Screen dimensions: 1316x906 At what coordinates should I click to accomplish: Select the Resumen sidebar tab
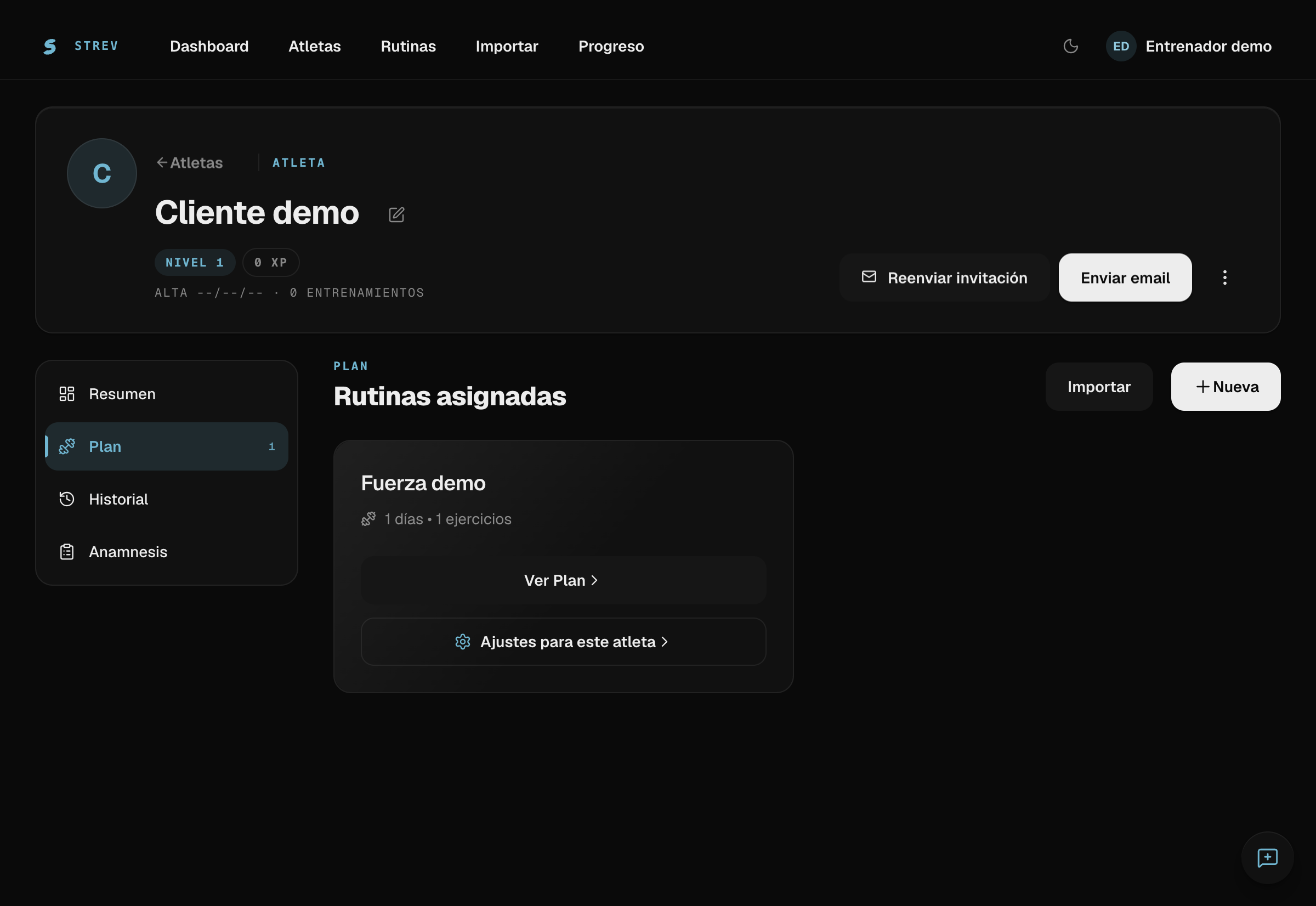tap(166, 394)
